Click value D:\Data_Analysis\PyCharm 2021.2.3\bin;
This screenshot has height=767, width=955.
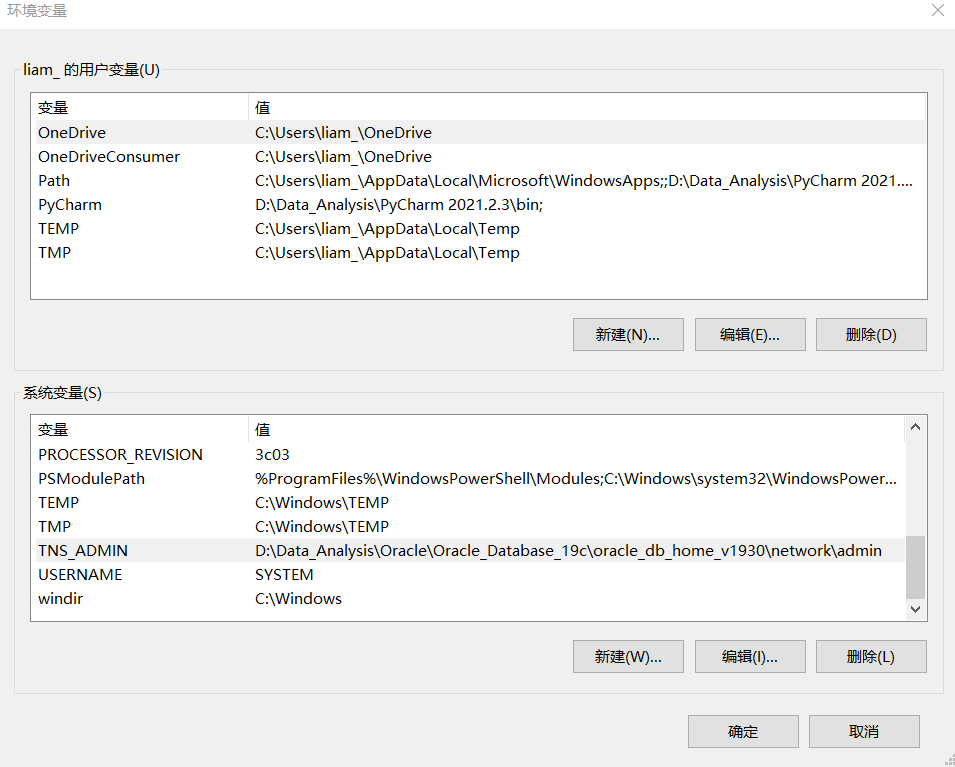(x=399, y=205)
